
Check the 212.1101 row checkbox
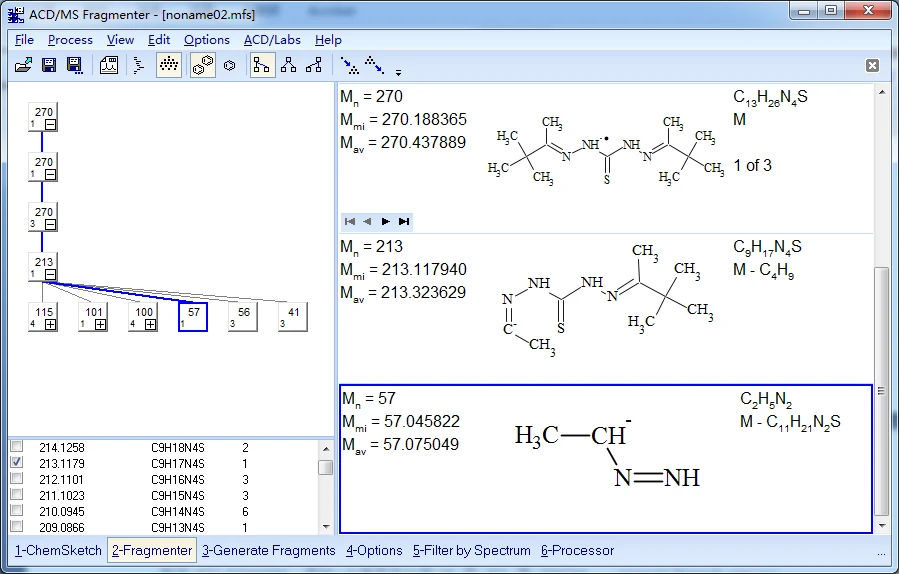click(x=17, y=478)
